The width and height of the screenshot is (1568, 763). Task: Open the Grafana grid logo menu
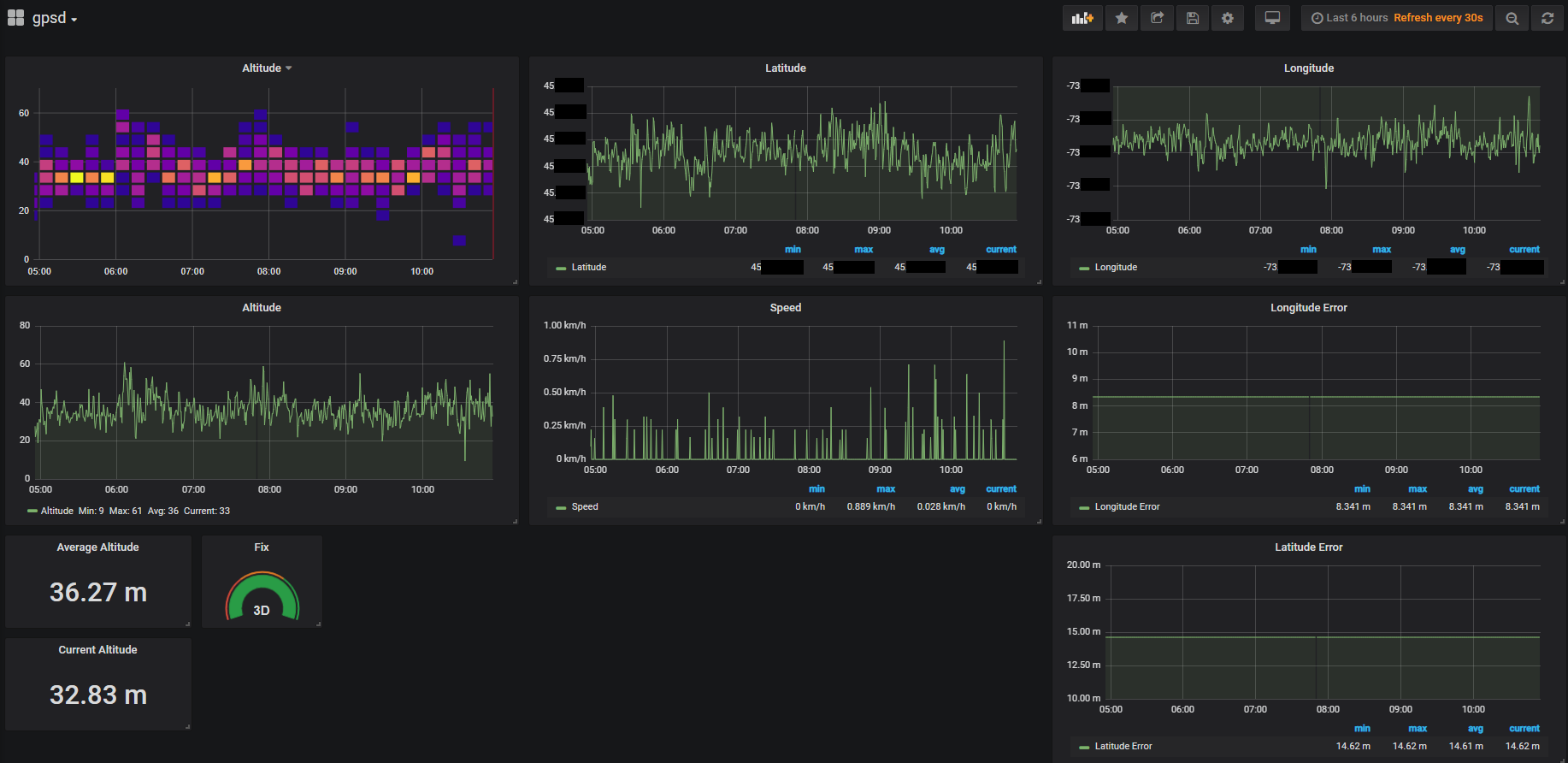point(15,18)
